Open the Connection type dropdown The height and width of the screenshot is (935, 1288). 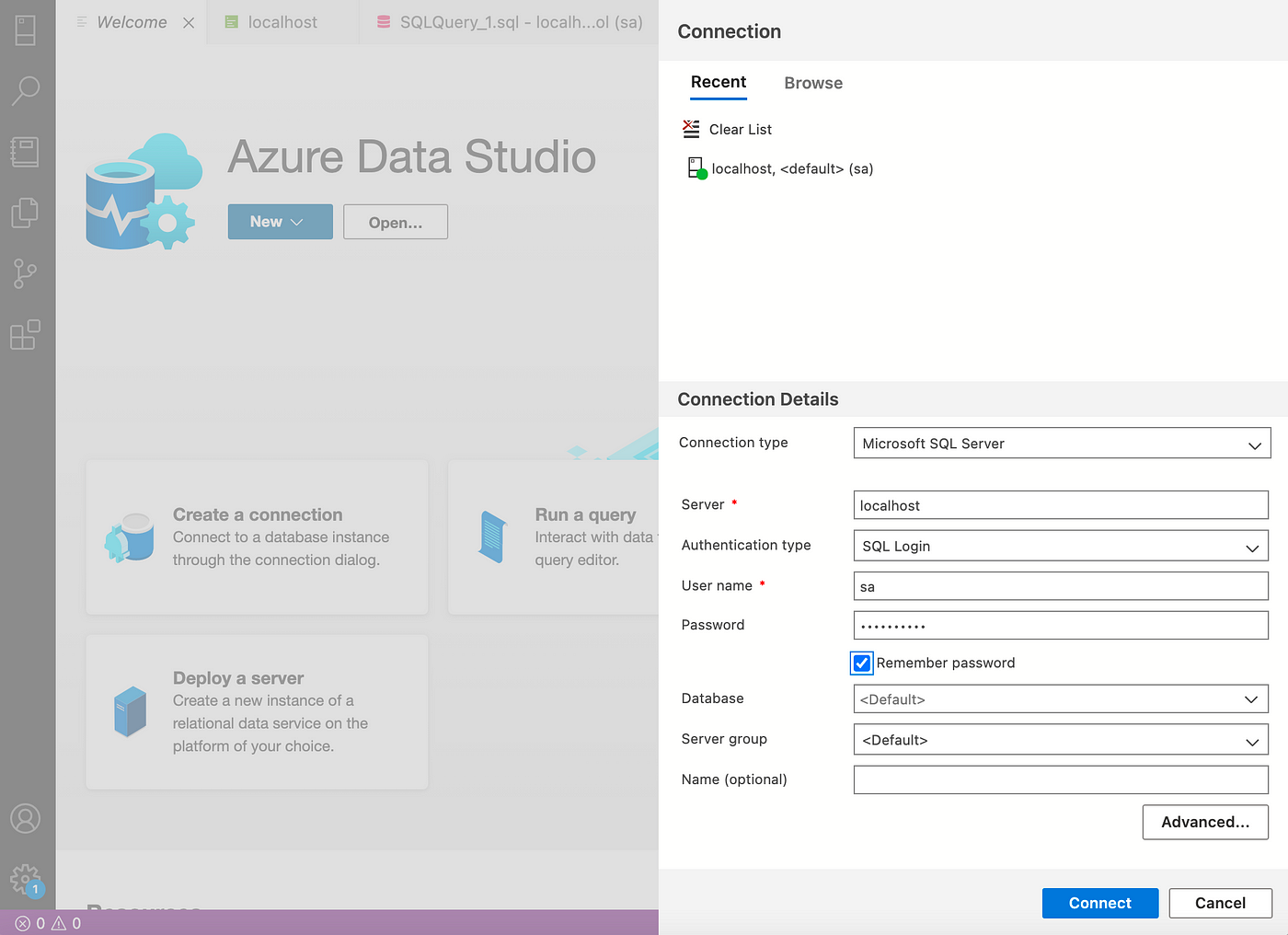pyautogui.click(x=1062, y=444)
